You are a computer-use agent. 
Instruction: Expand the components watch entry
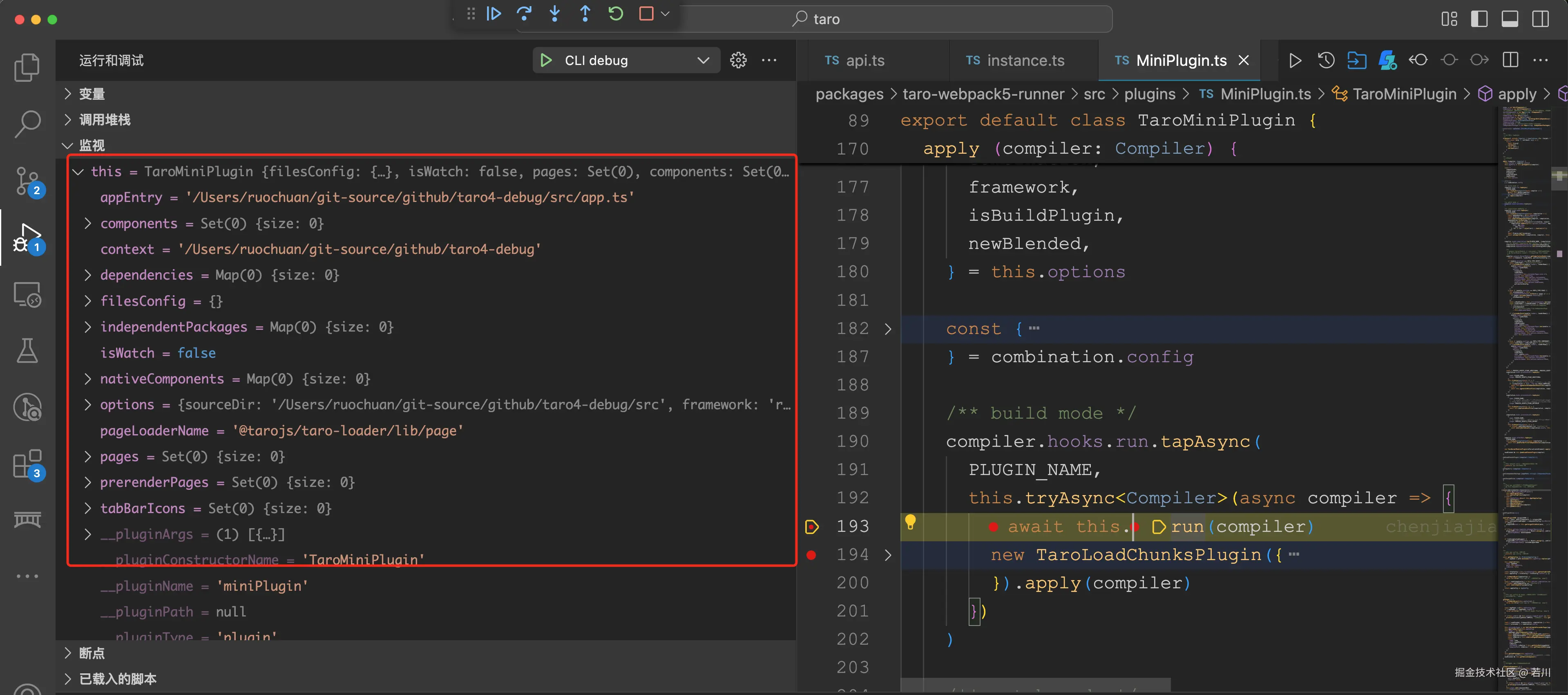pos(88,224)
